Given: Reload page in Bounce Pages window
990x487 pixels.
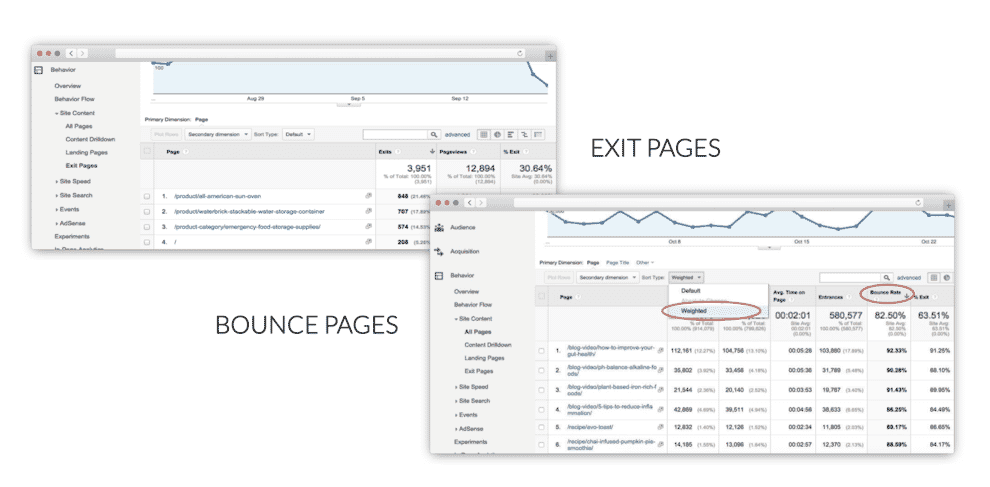Looking at the screenshot, I should point(919,203).
